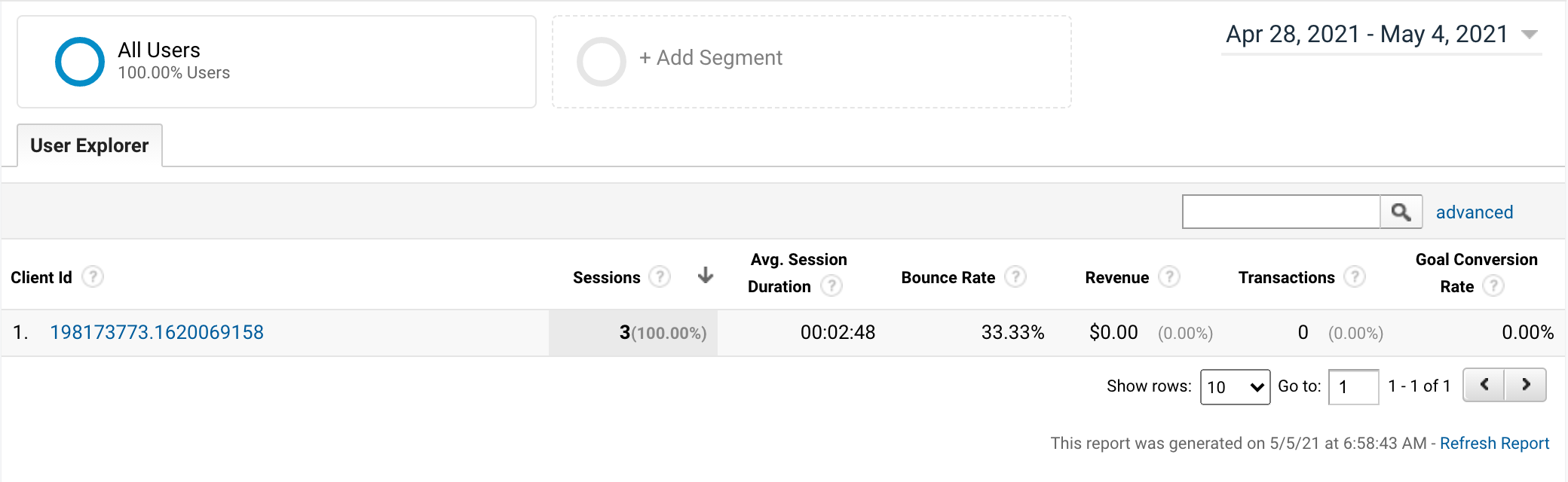Select the User Explorer tab

(90, 145)
